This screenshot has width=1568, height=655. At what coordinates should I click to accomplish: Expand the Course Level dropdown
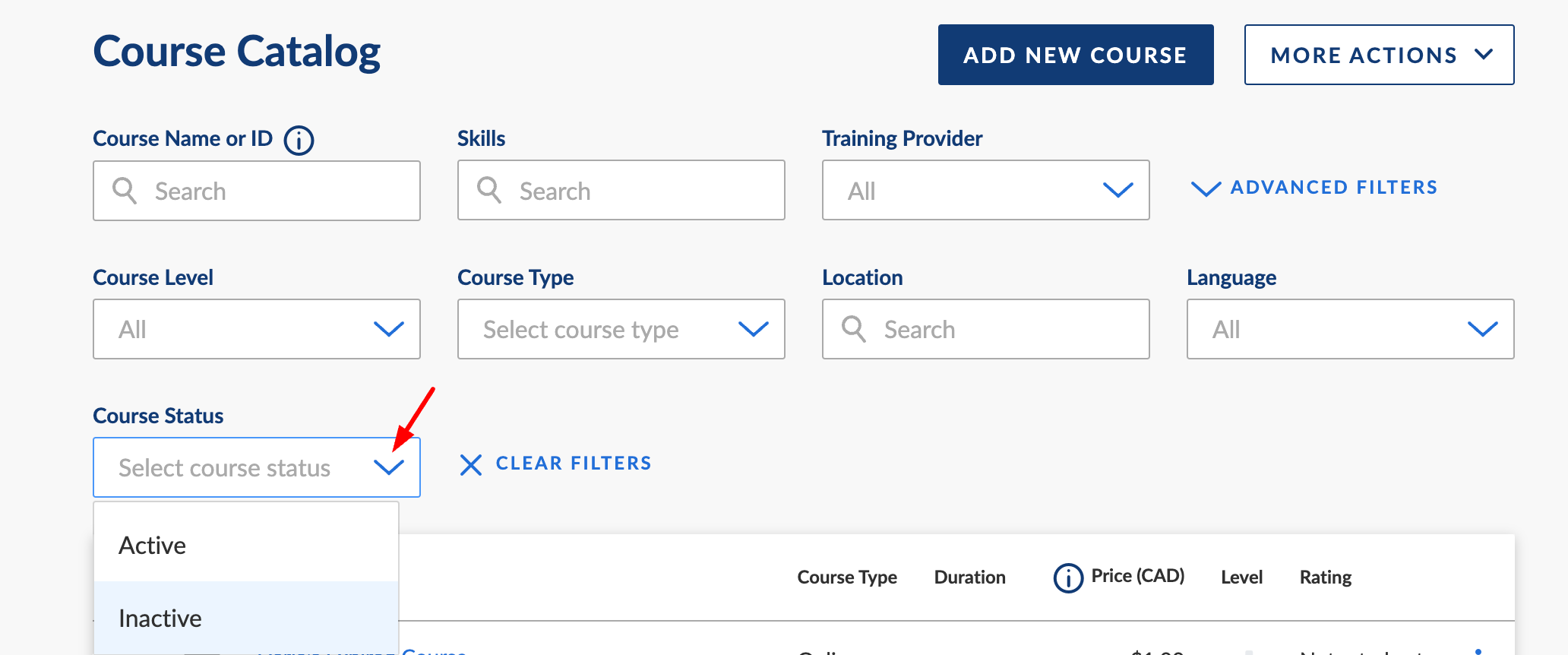point(257,329)
